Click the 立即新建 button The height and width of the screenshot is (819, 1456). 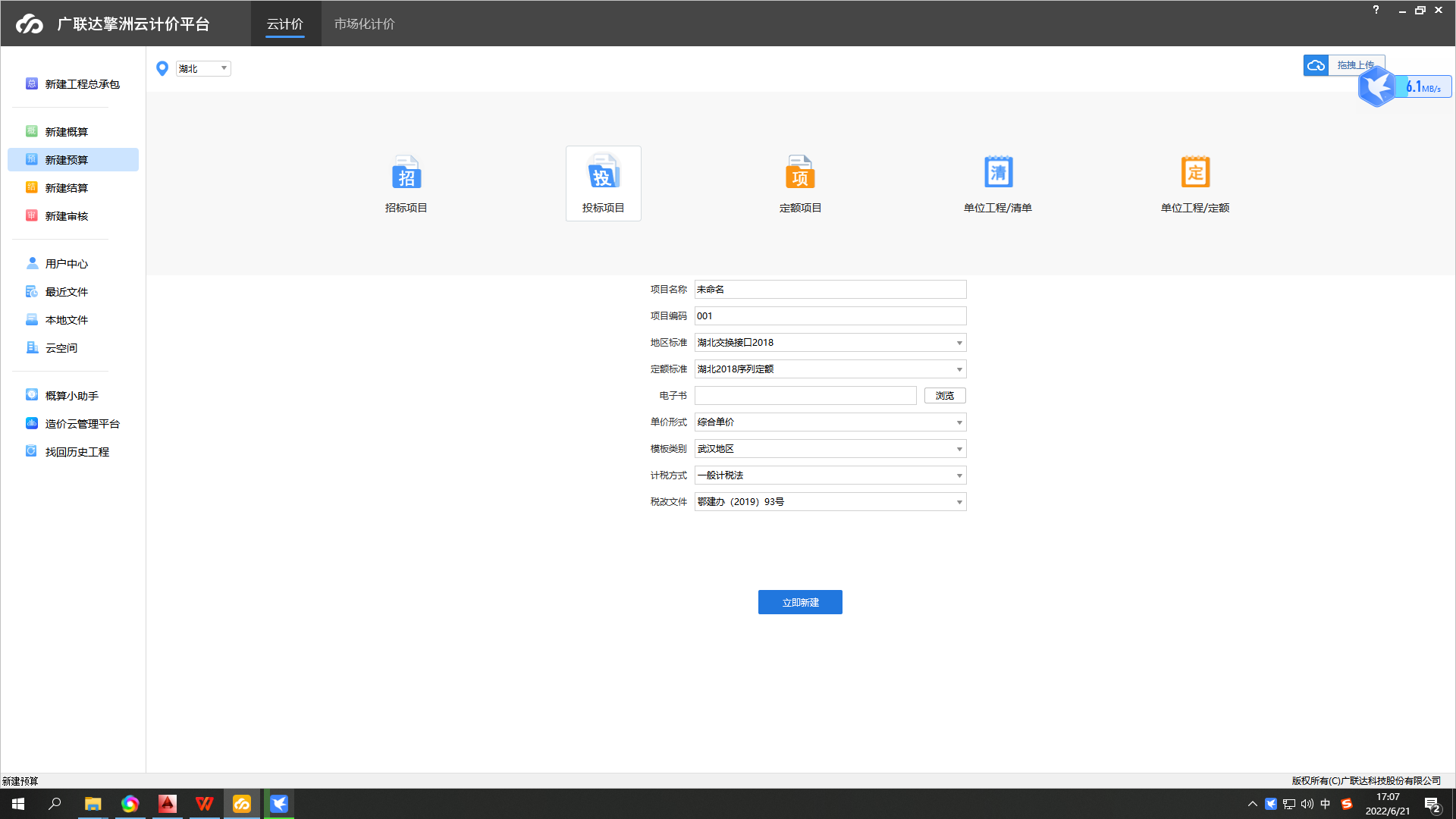[800, 602]
